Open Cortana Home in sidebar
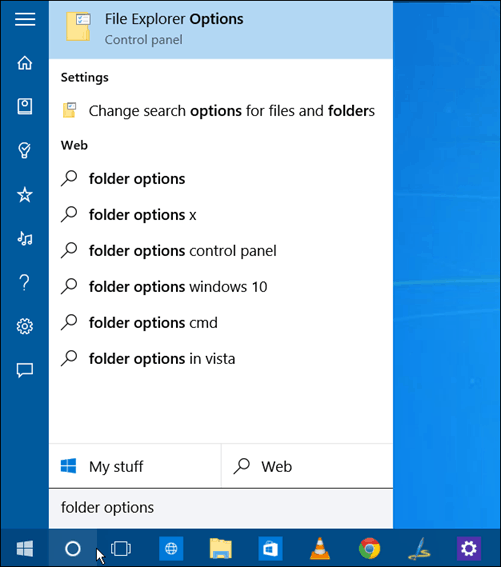 coord(25,63)
